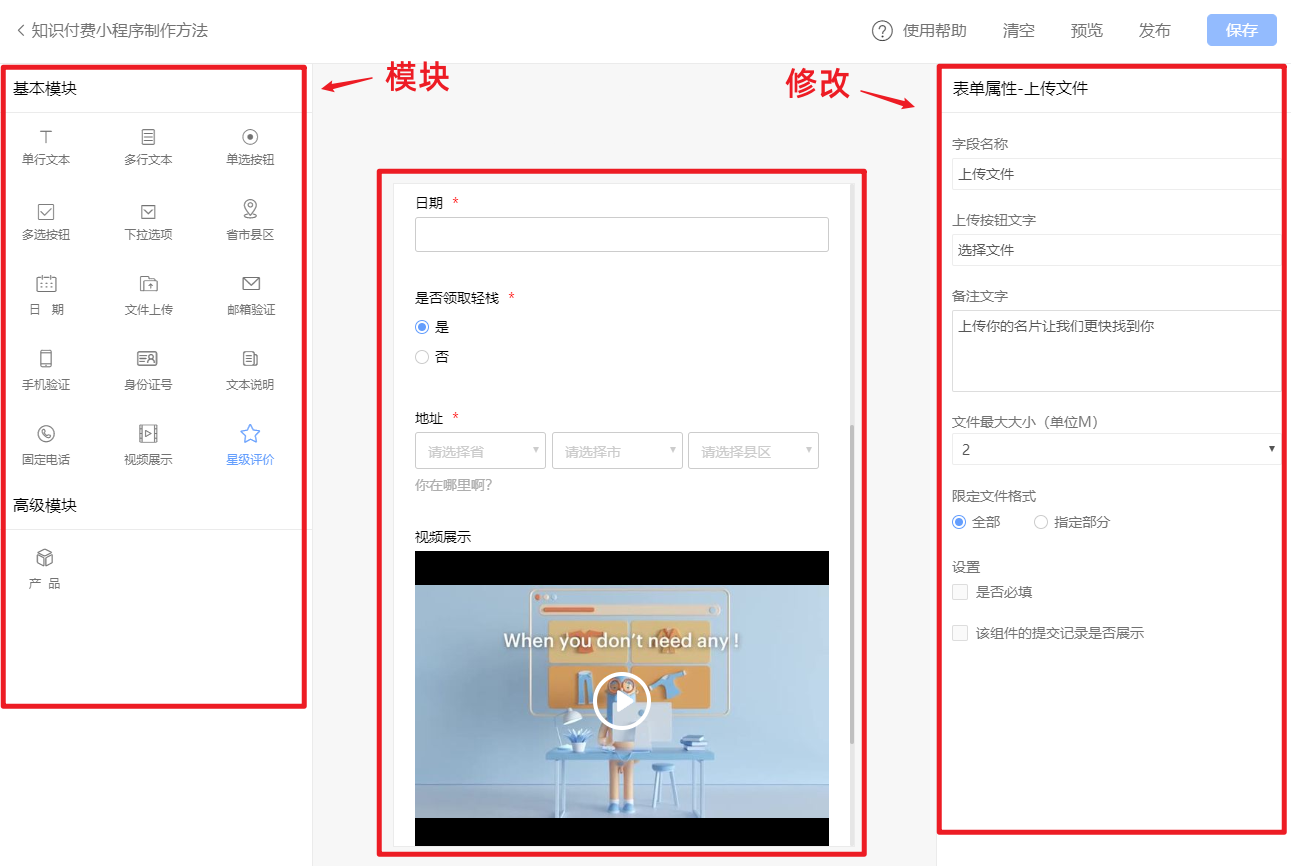1291x866 pixels.
Task: Open the 请选择市 city dropdown
Action: tap(617, 450)
